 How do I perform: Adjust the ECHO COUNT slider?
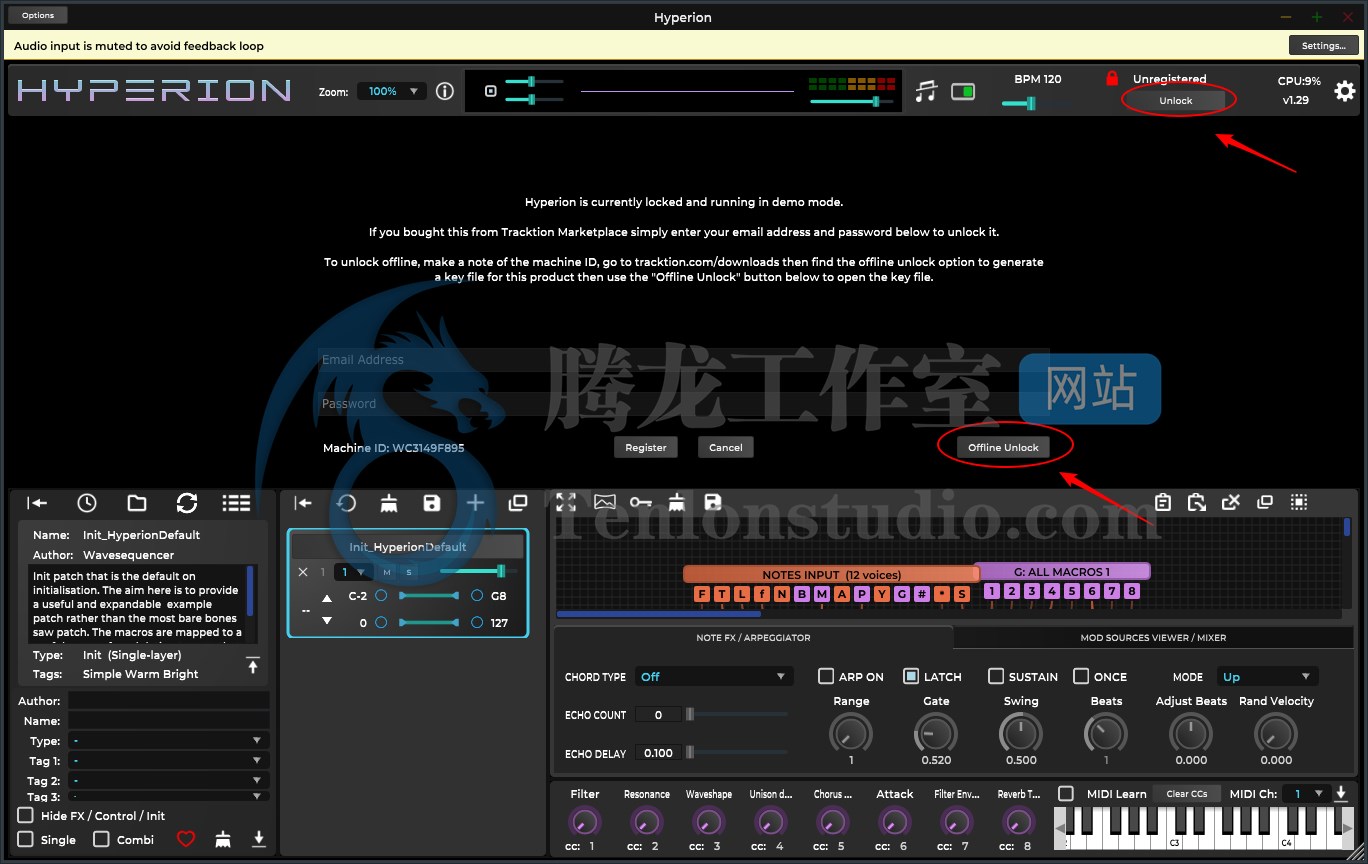click(x=737, y=714)
